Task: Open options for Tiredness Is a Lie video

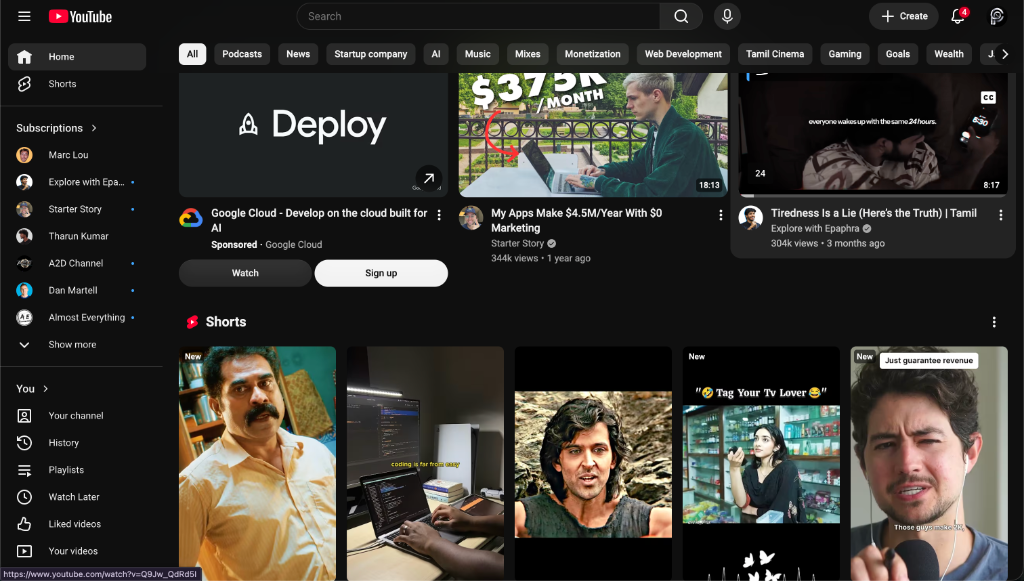Action: coord(1000,215)
